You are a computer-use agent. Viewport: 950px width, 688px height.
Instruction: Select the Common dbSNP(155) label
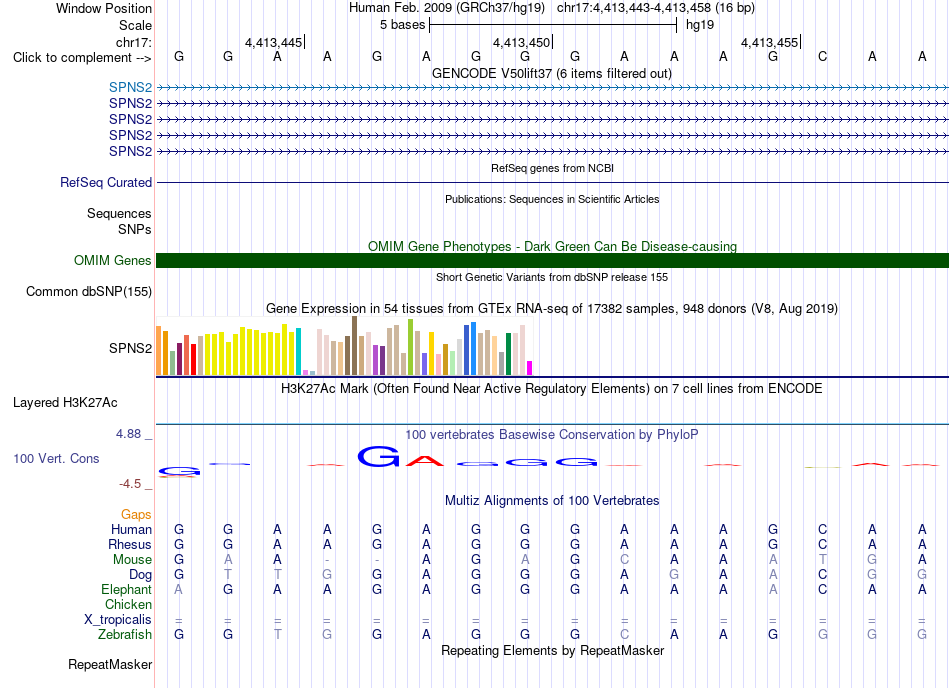coord(89,291)
